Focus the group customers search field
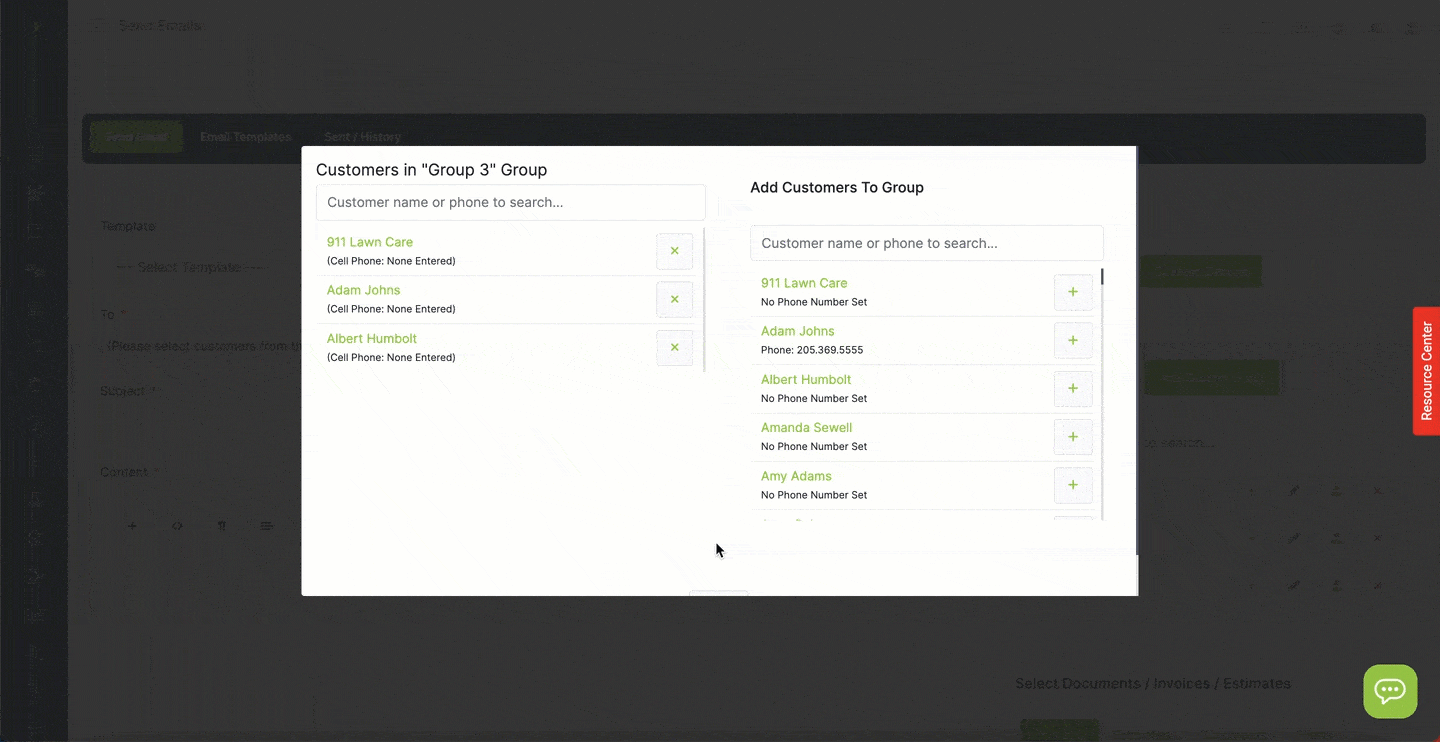Screen dimensions: 1440x742 click(511, 202)
